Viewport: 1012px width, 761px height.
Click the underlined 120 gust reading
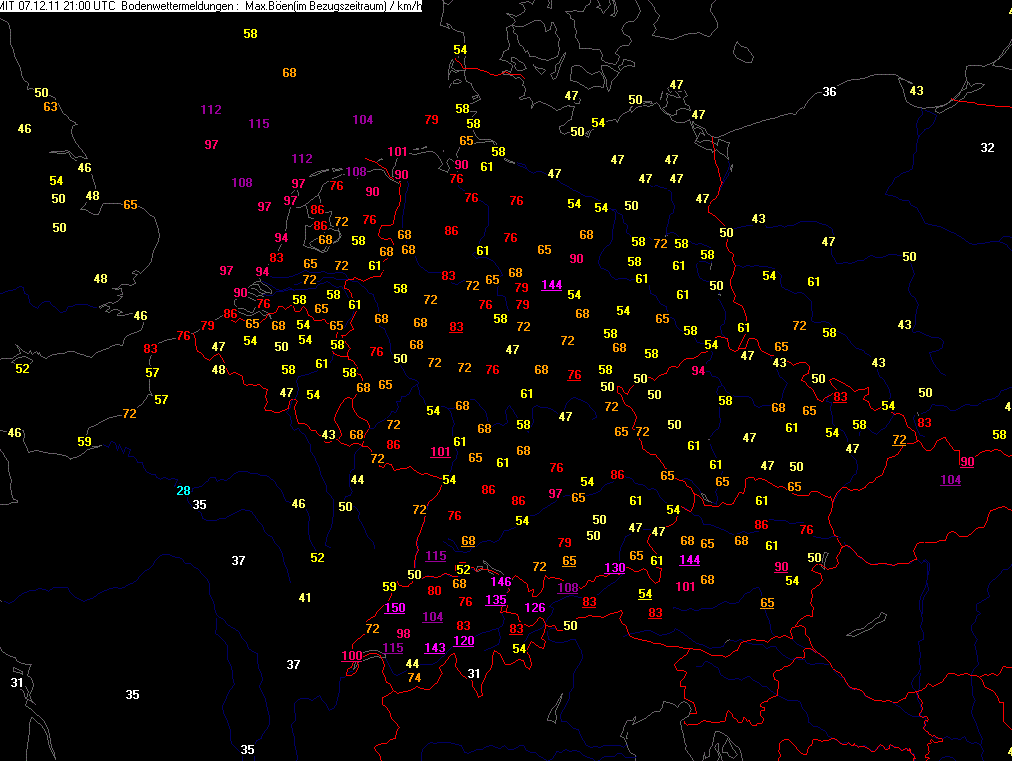(x=463, y=641)
